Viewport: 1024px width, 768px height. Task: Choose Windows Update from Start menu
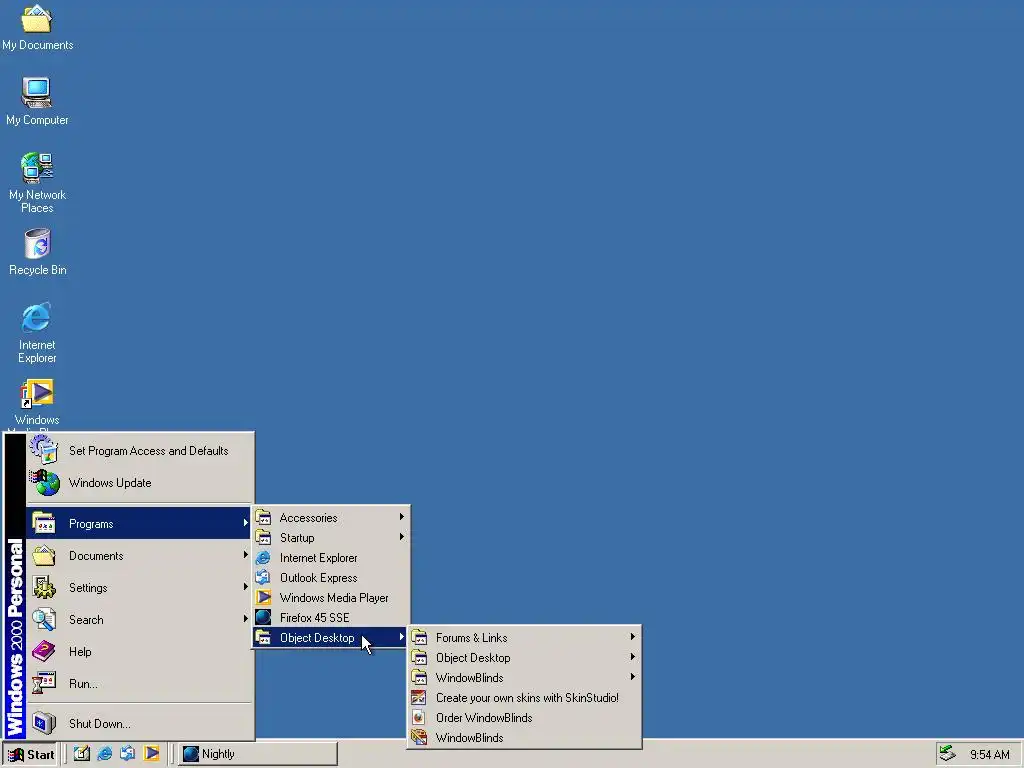[x=138, y=483]
